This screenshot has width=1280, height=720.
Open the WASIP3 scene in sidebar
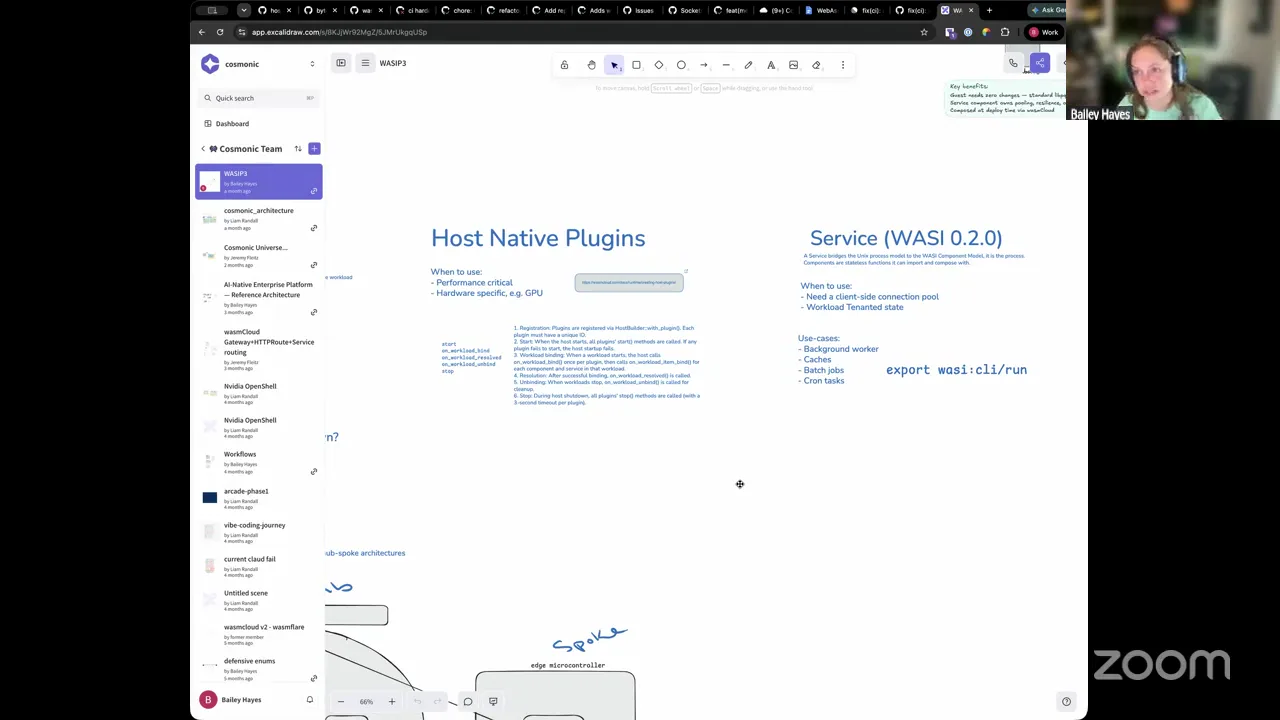tap(259, 181)
